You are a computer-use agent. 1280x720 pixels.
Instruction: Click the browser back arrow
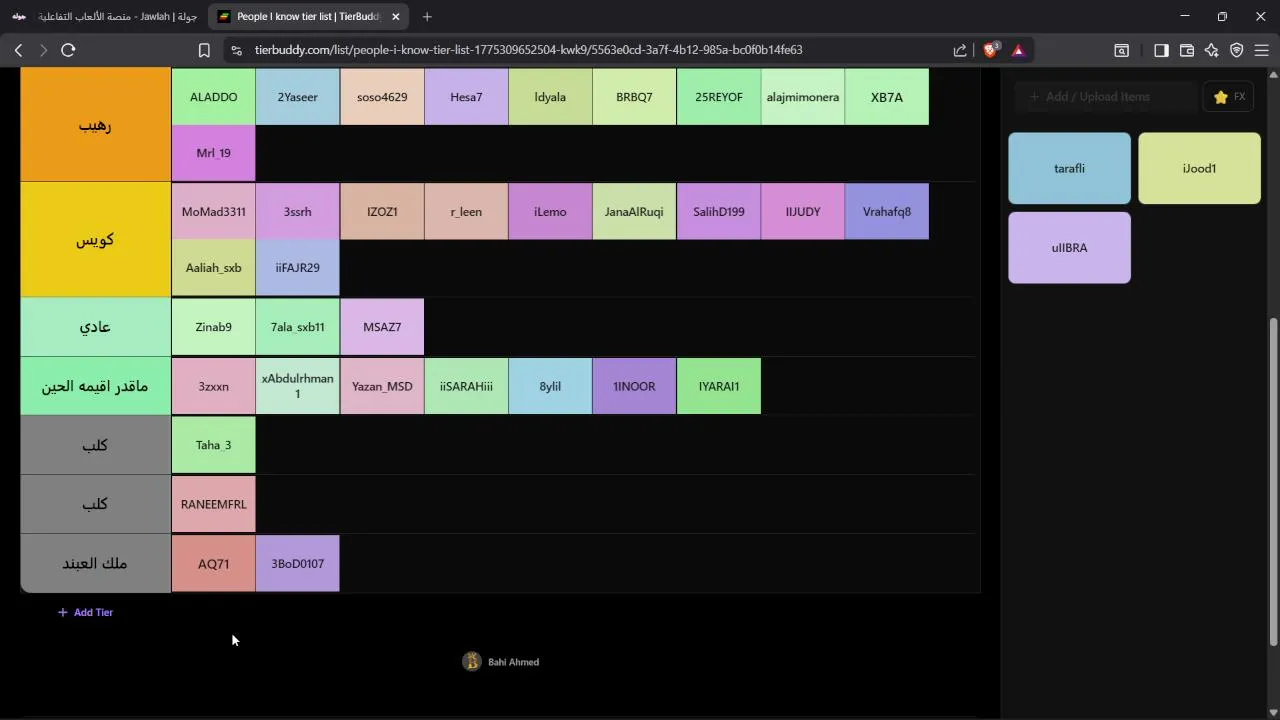click(x=18, y=50)
